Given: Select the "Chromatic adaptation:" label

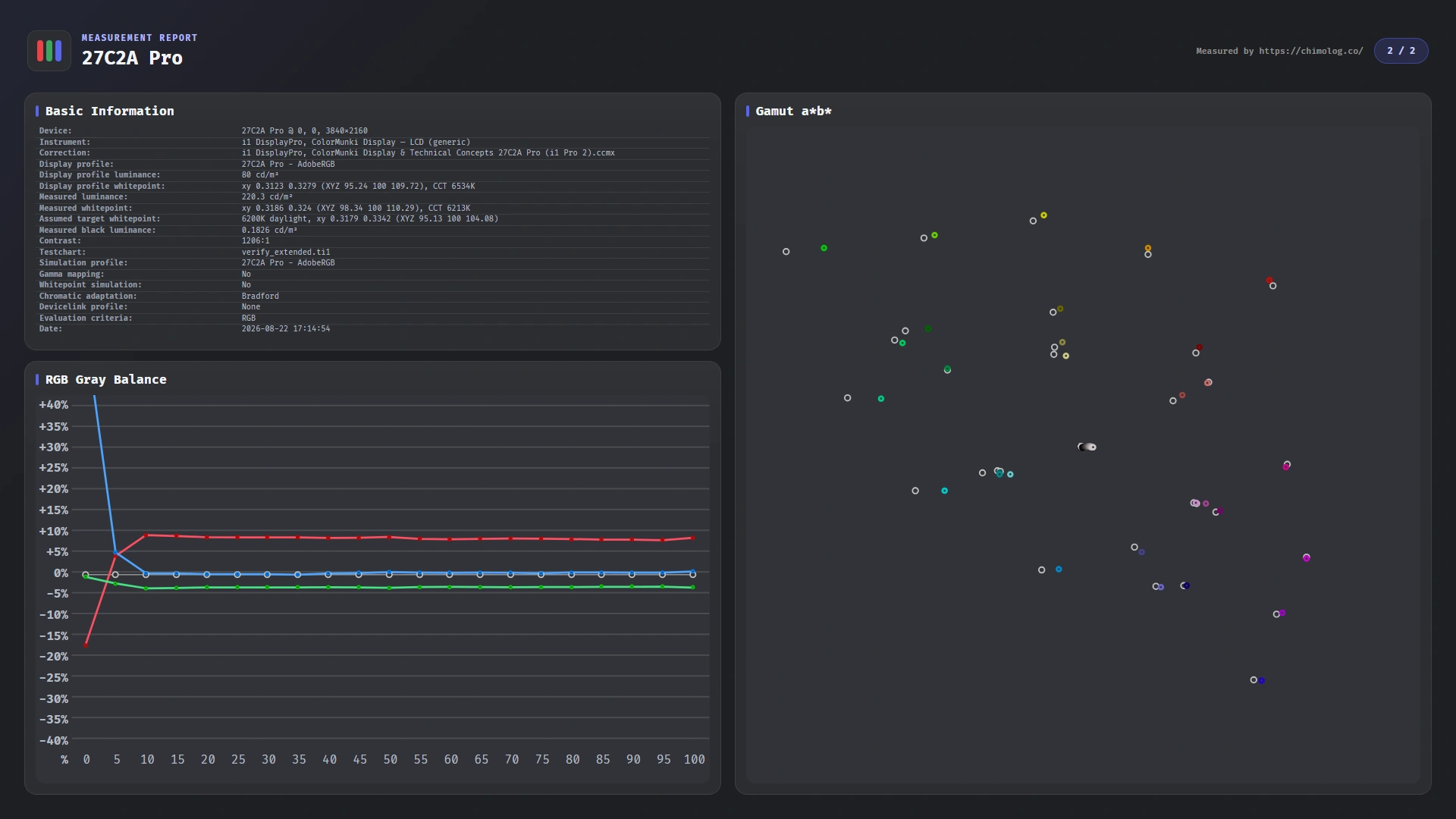Looking at the screenshot, I should click(88, 297).
